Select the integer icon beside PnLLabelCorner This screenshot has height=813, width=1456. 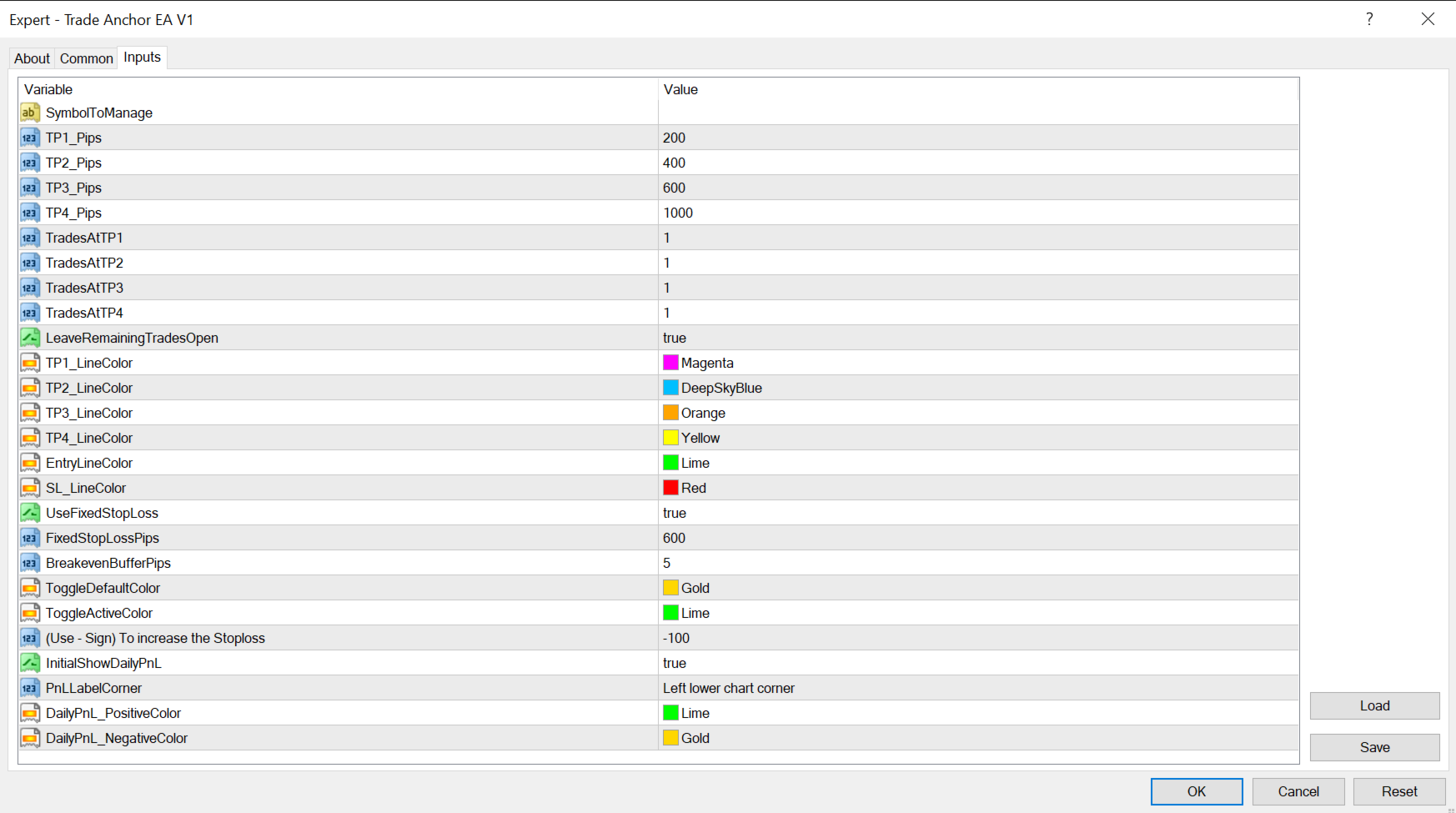[30, 688]
